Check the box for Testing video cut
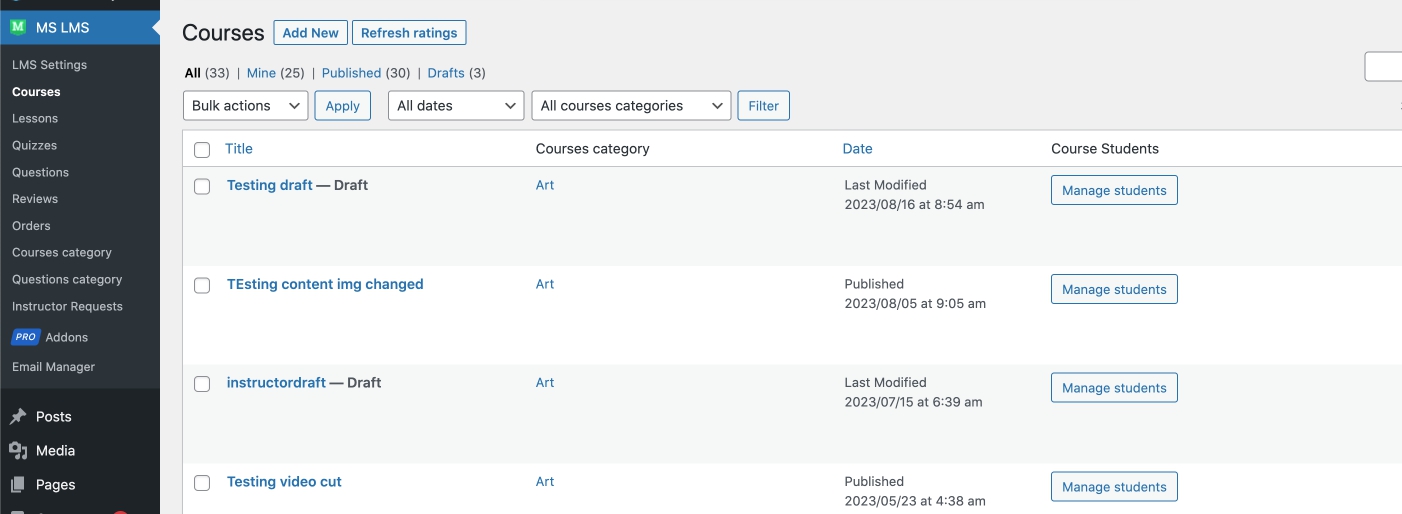The image size is (1402, 514). (202, 483)
